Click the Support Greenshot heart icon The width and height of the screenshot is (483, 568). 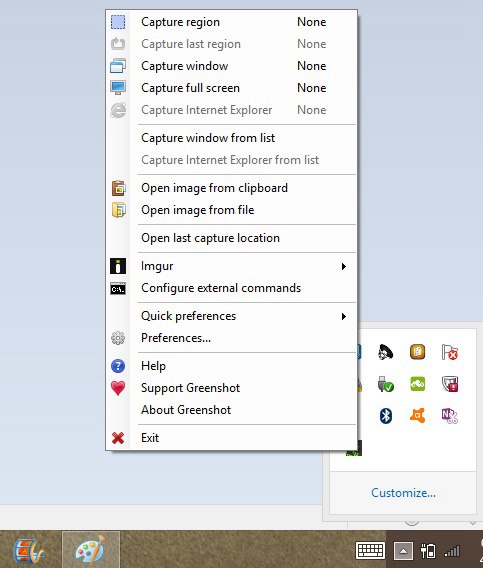pos(118,388)
